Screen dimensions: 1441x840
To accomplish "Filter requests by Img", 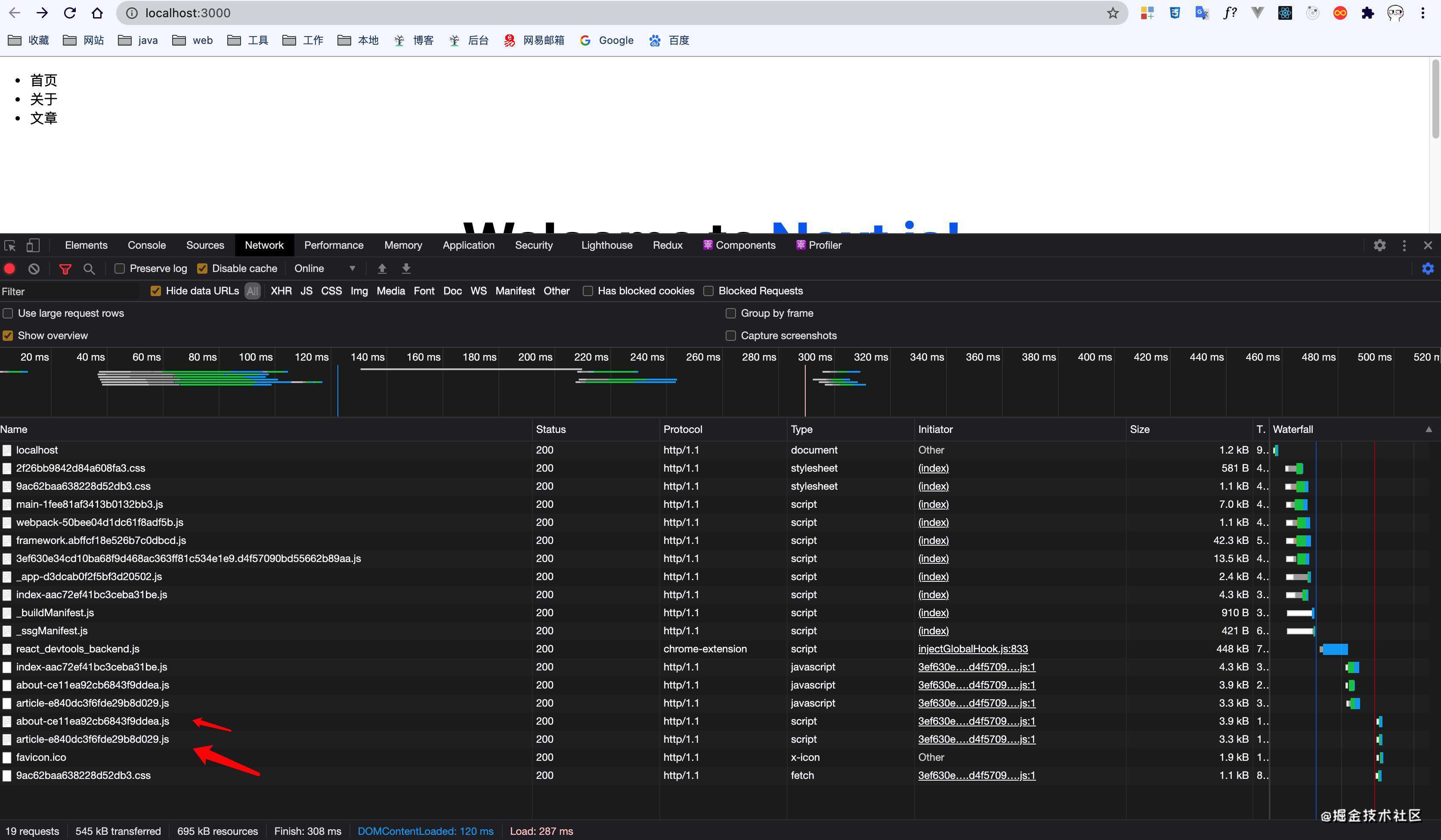I will 359,291.
